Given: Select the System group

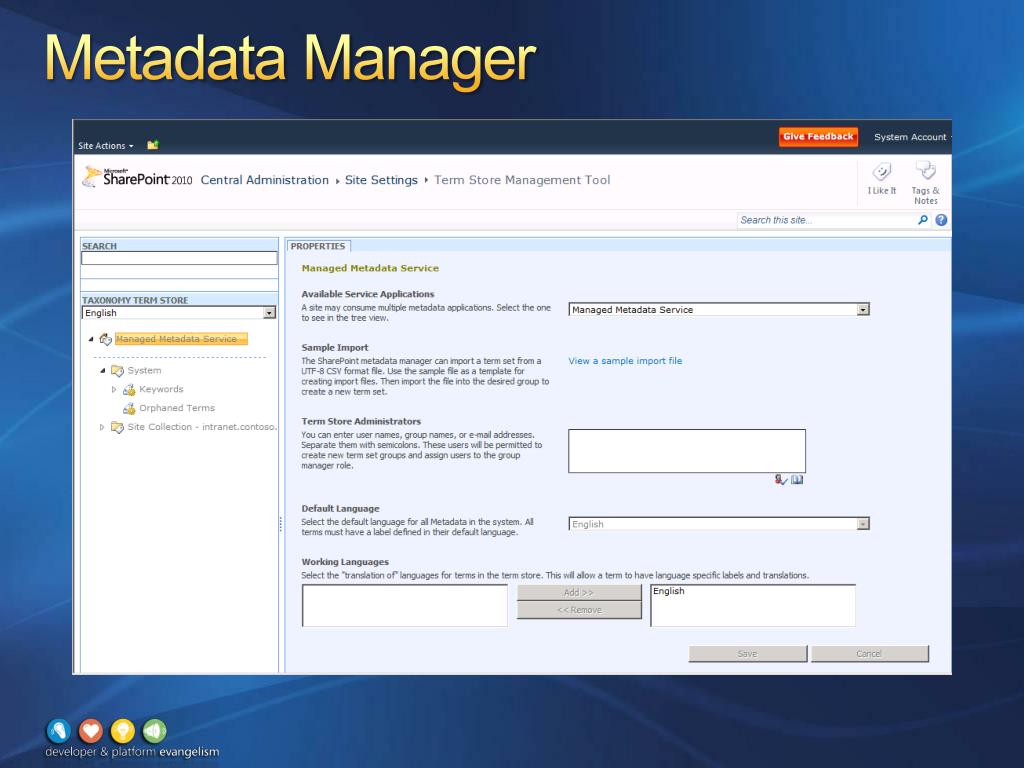Looking at the screenshot, I should tap(144, 370).
